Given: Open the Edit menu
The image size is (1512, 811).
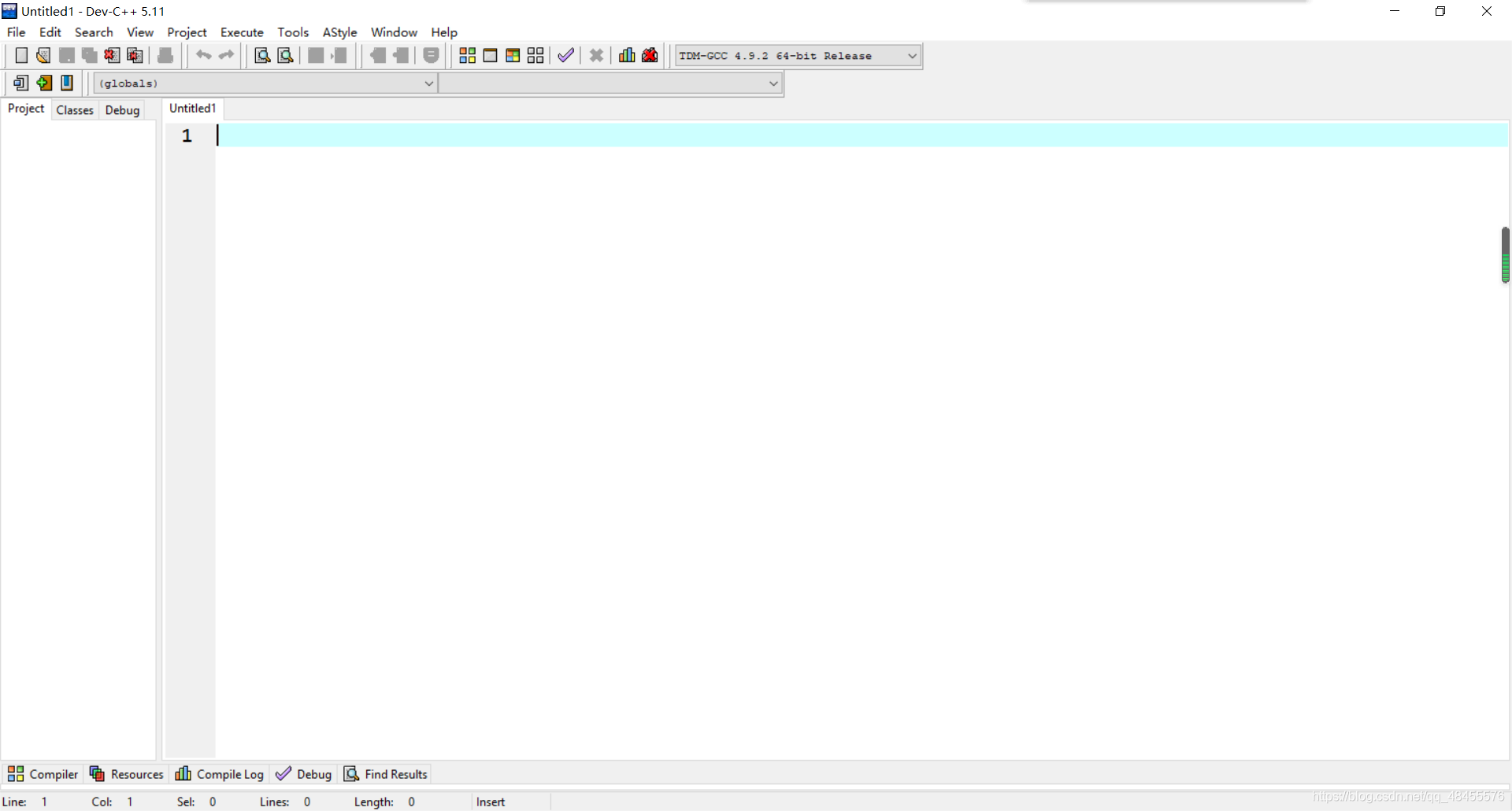Looking at the screenshot, I should pyautogui.click(x=50, y=32).
